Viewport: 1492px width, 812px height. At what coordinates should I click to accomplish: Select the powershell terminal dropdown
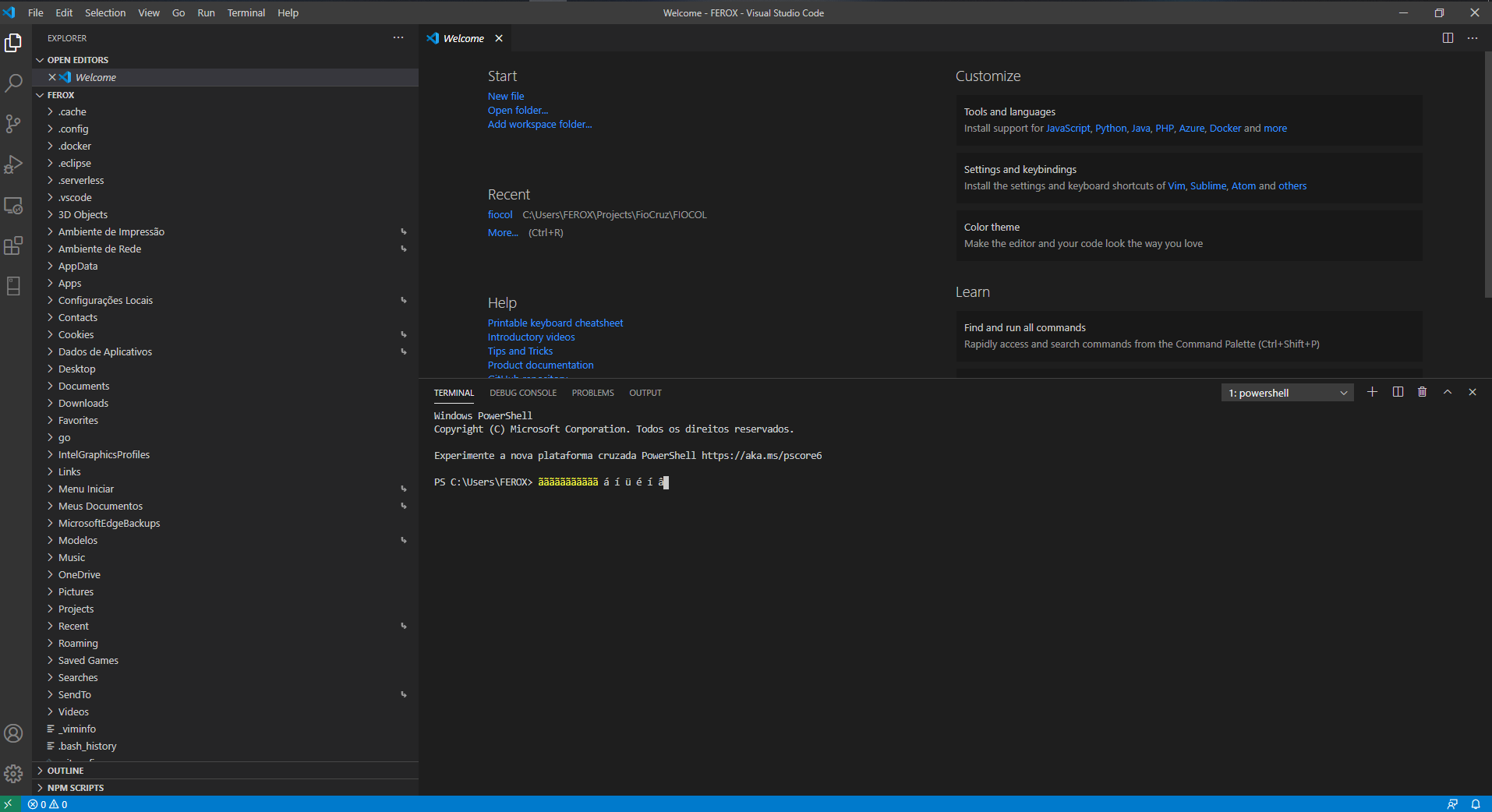pyautogui.click(x=1287, y=393)
